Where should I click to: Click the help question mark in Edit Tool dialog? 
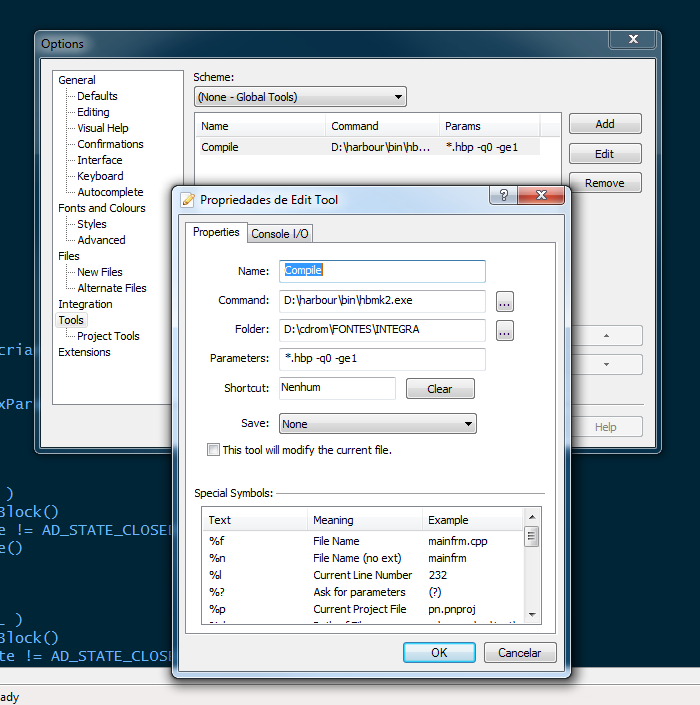pyautogui.click(x=504, y=196)
